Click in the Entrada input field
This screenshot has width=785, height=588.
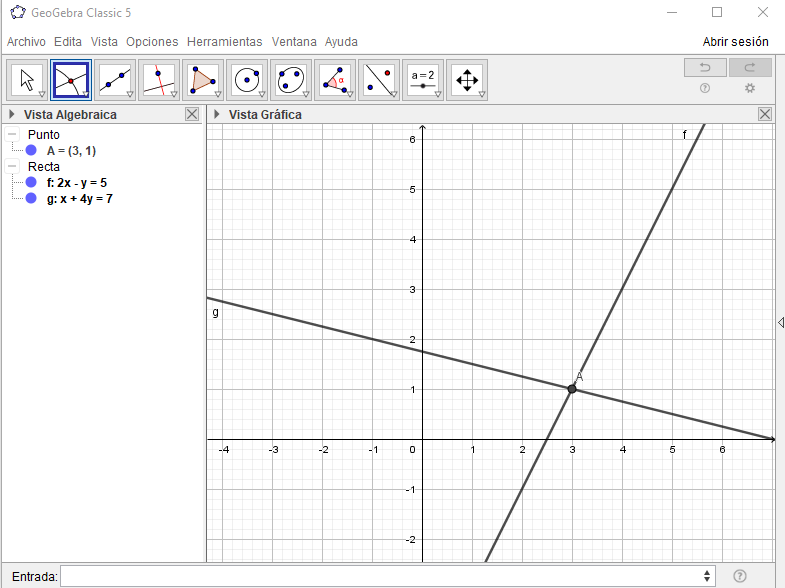coord(388,576)
